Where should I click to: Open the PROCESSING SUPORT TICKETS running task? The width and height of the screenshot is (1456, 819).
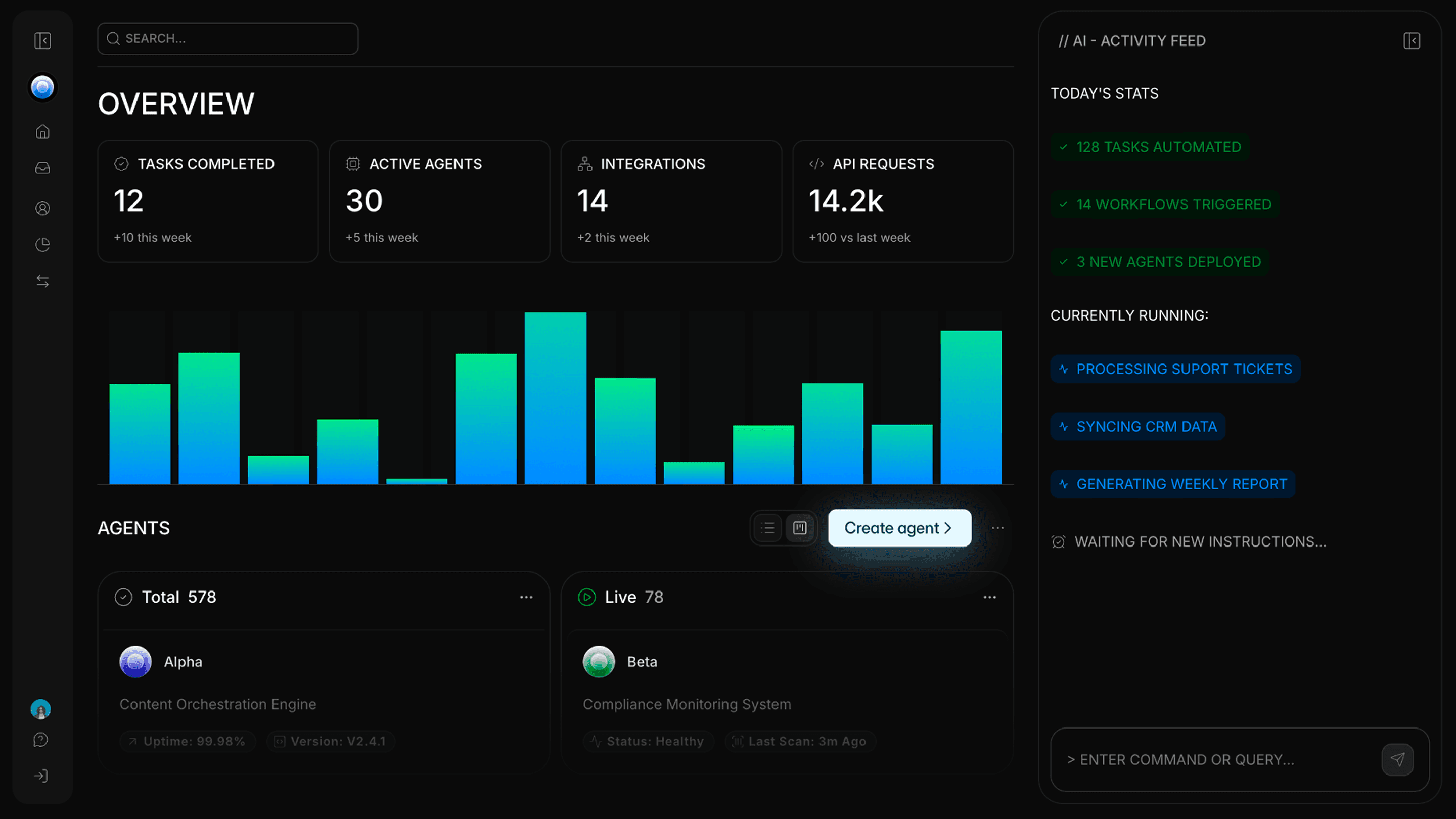point(1175,369)
